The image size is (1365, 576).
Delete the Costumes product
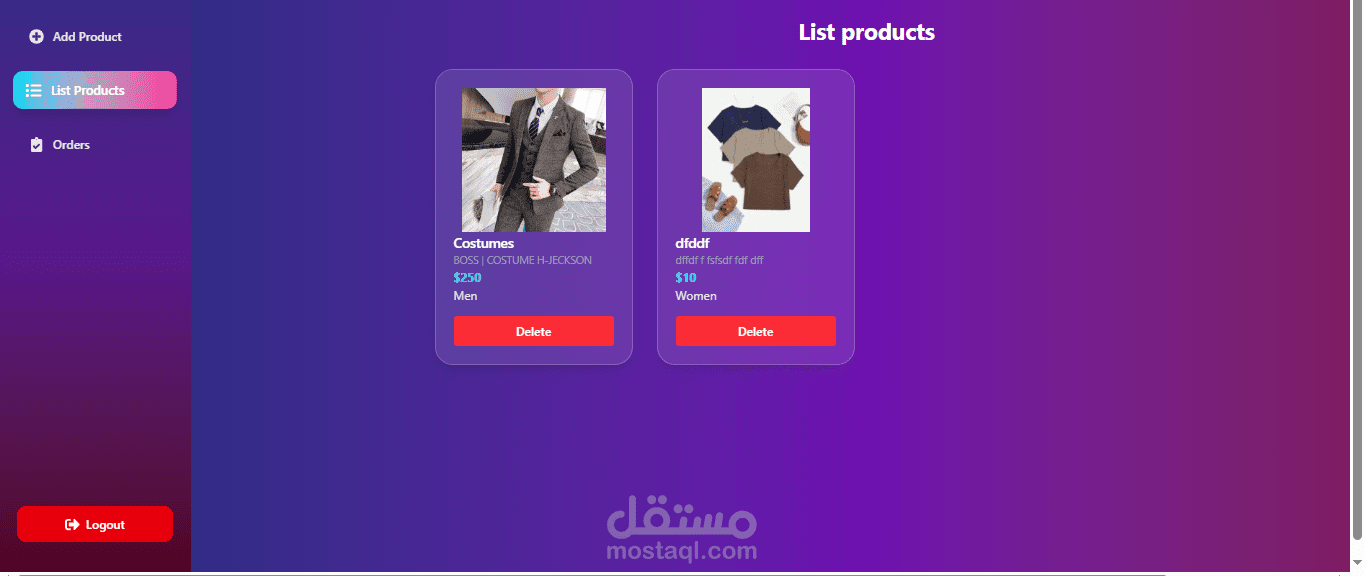(x=534, y=331)
